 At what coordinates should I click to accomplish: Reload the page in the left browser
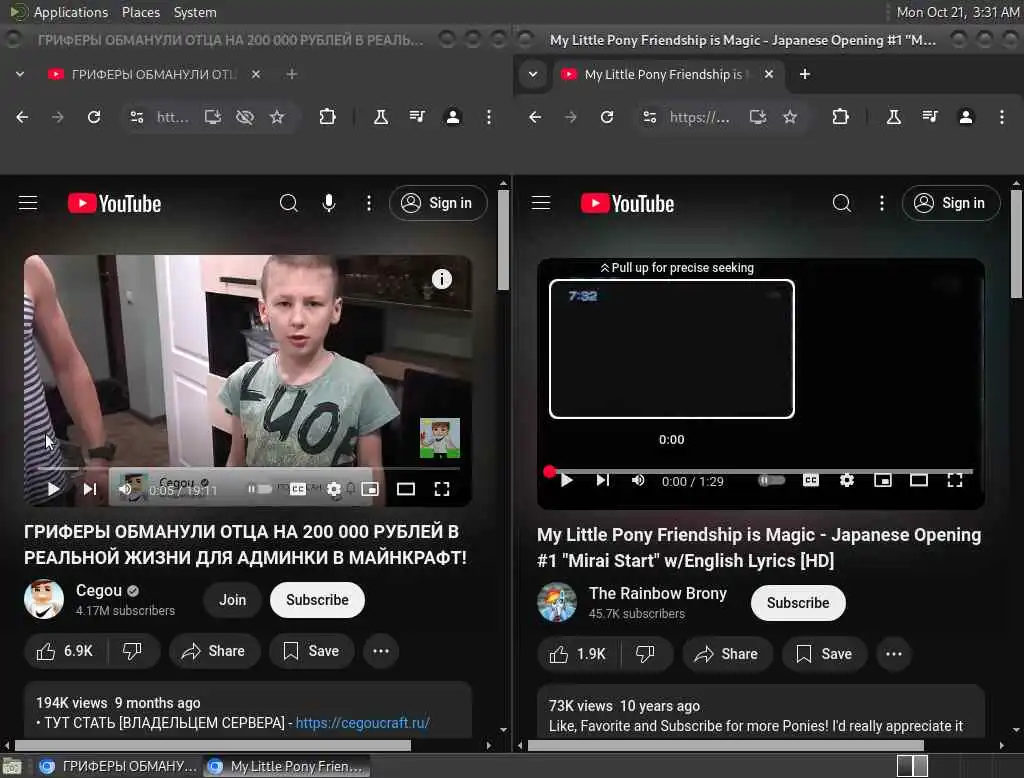[x=94, y=117]
